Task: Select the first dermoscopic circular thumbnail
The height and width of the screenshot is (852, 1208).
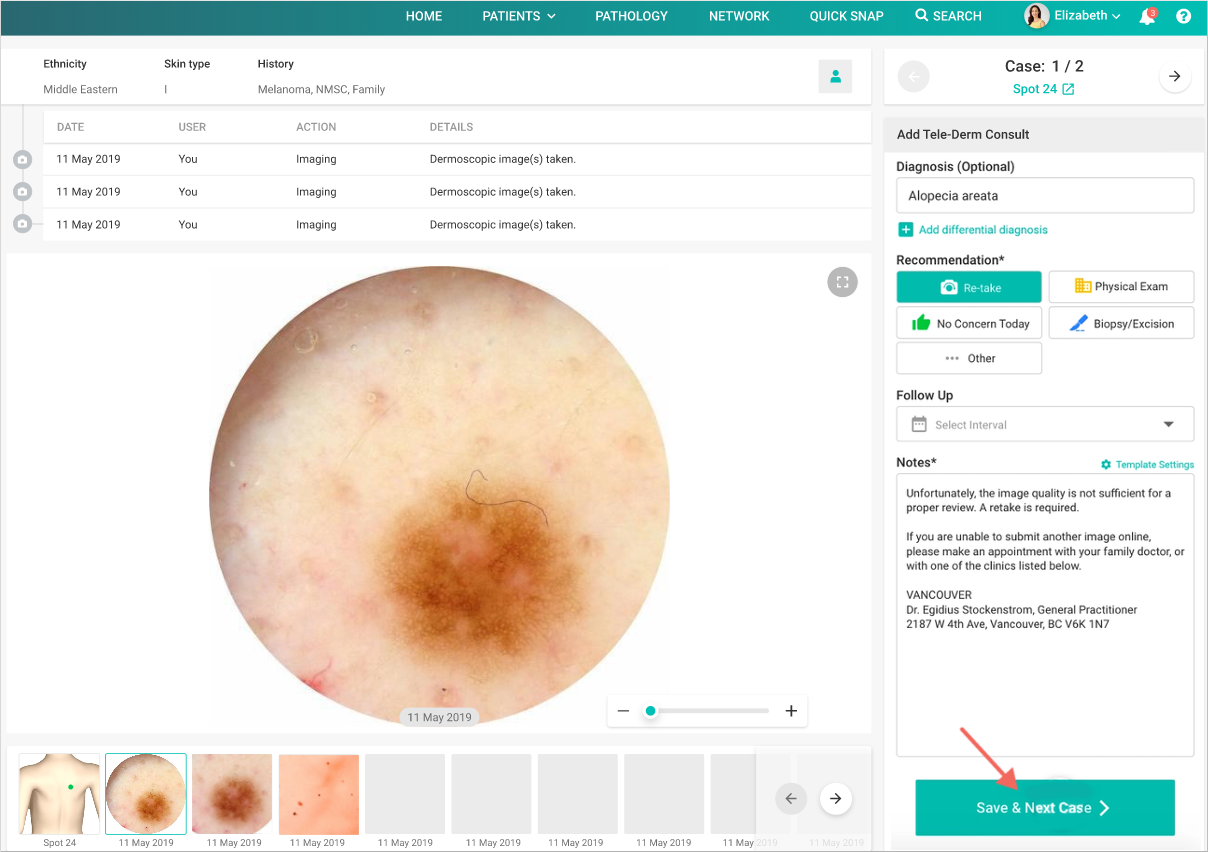Action: click(146, 794)
